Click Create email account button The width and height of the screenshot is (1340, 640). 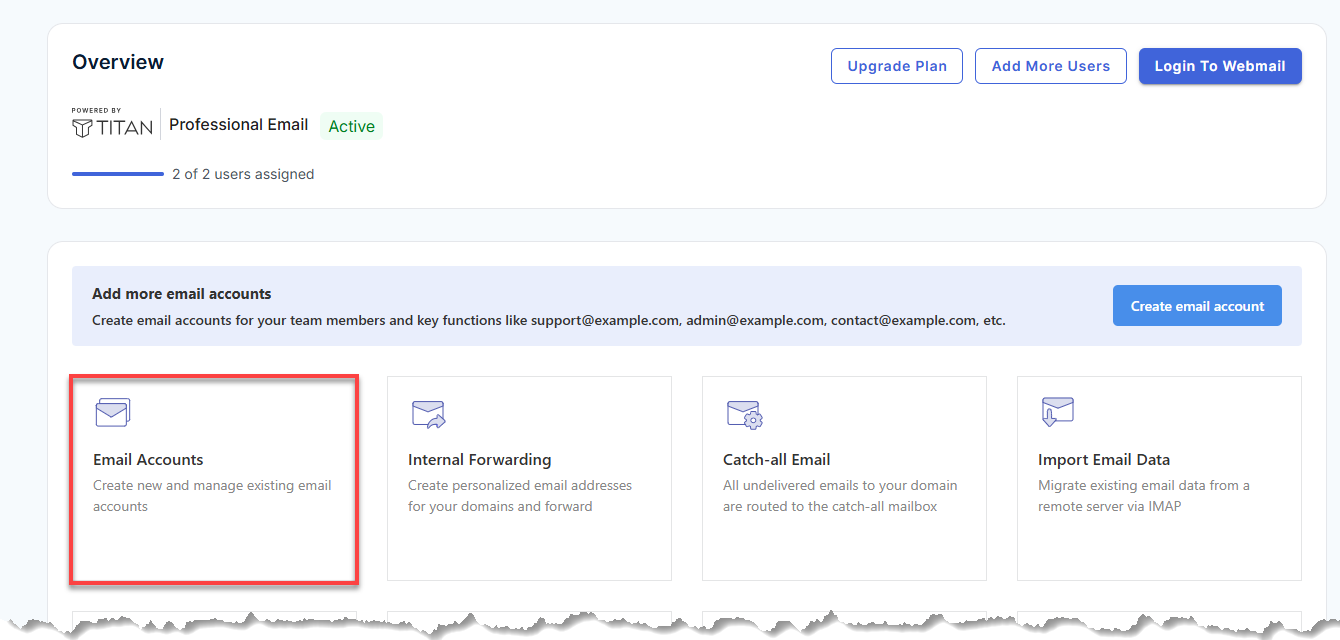pyautogui.click(x=1197, y=306)
